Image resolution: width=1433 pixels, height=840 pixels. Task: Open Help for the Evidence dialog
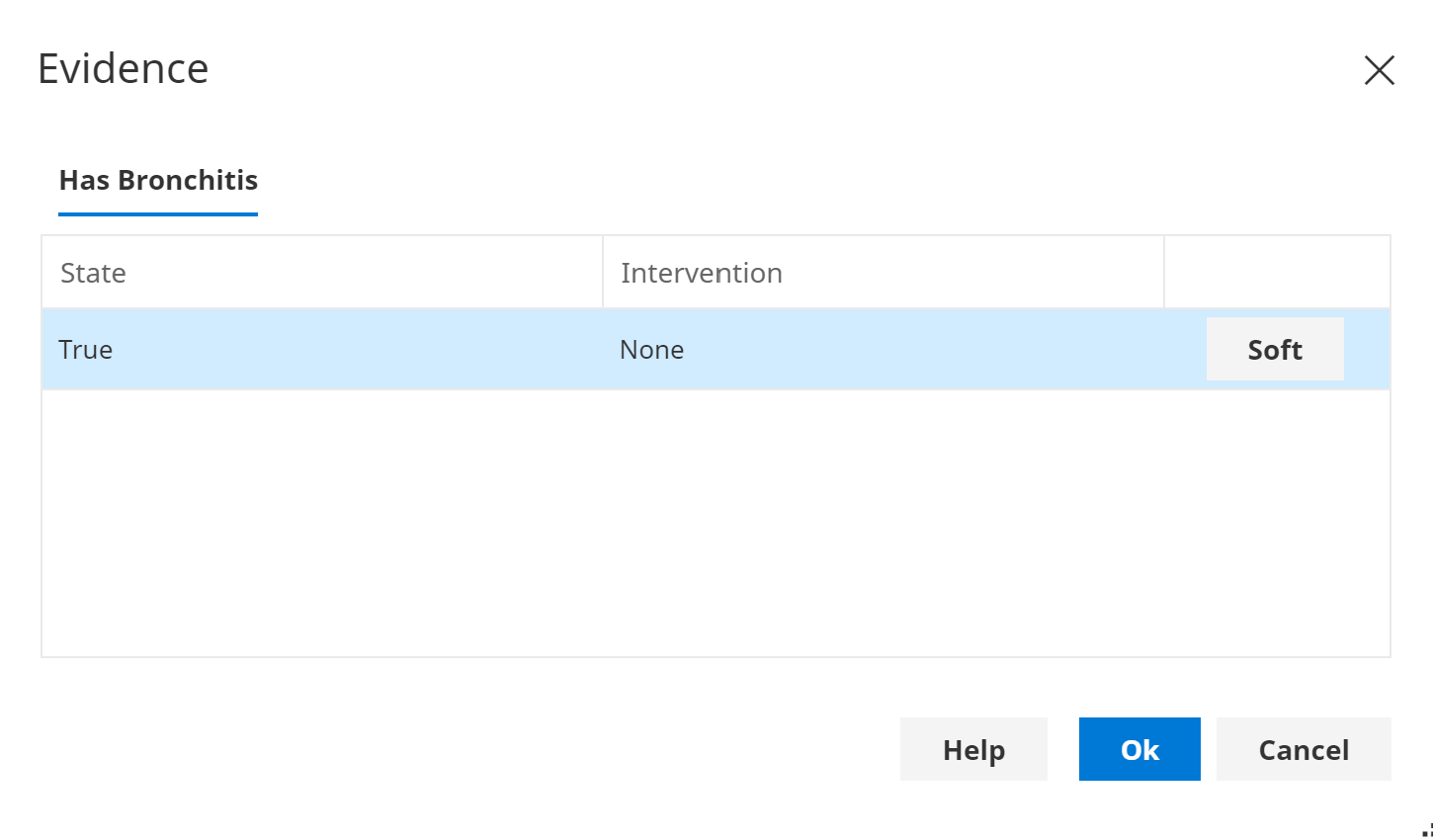tap(972, 750)
